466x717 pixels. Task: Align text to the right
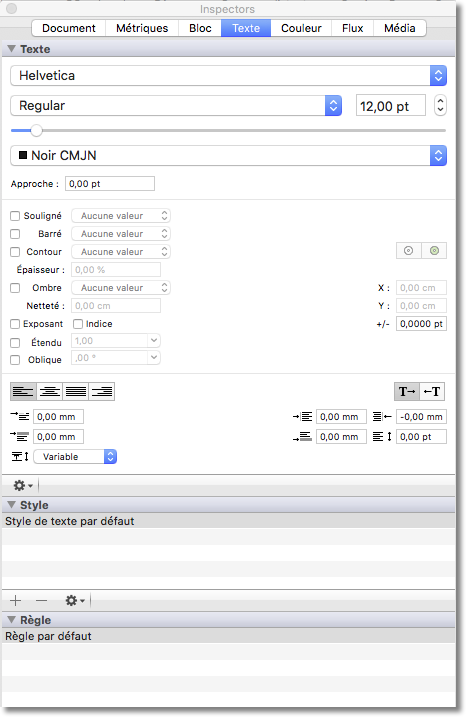(x=102, y=391)
